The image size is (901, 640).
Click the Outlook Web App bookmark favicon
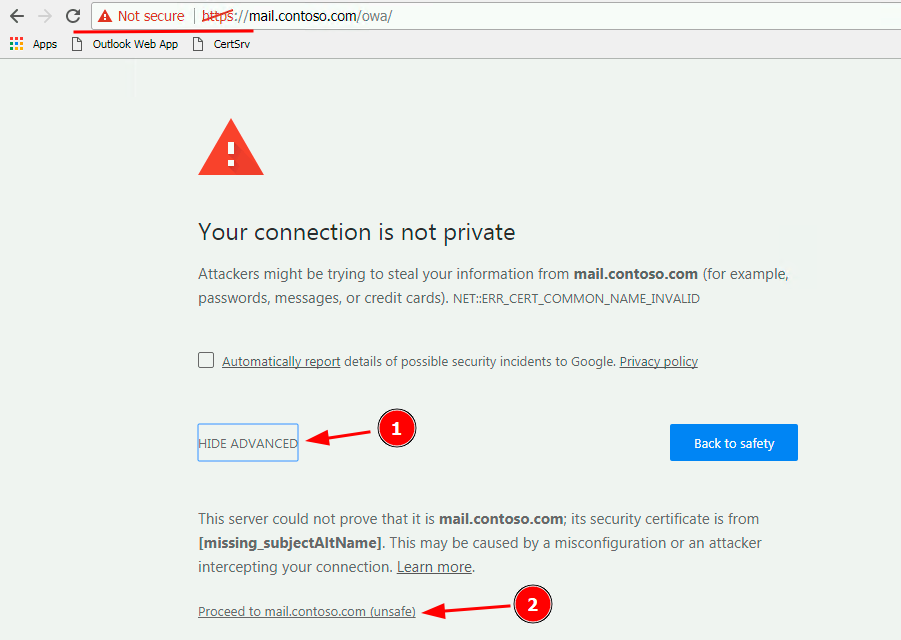(77, 43)
